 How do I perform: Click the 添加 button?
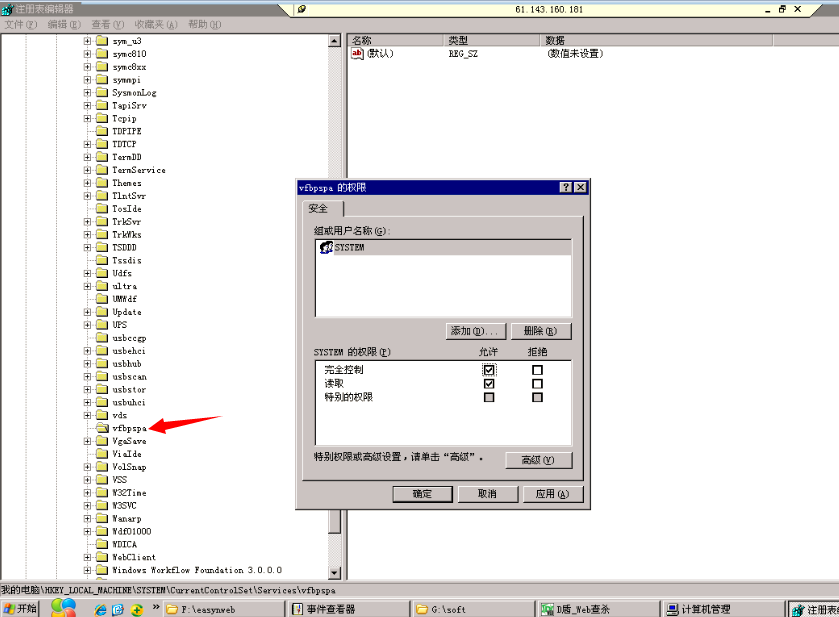[476, 331]
